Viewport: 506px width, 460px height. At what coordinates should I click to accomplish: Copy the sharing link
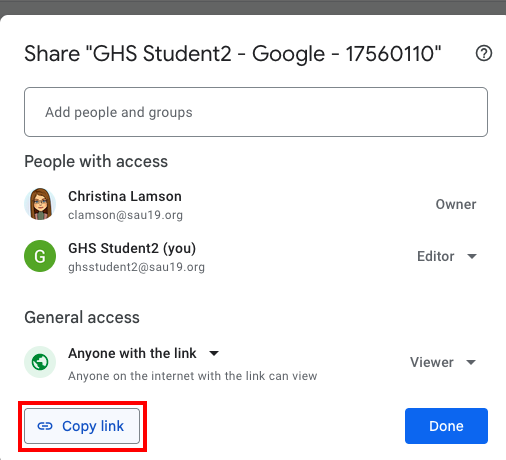click(x=82, y=426)
